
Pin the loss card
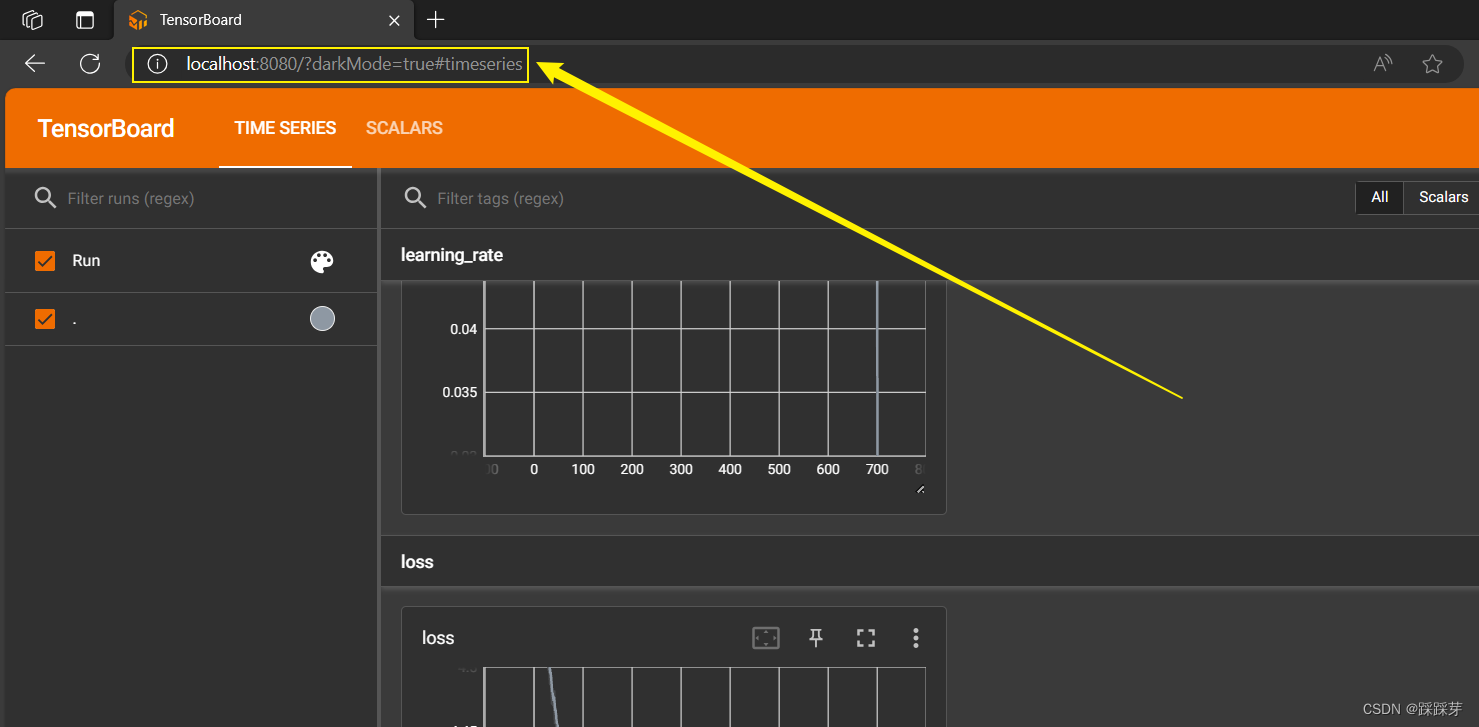pos(816,638)
